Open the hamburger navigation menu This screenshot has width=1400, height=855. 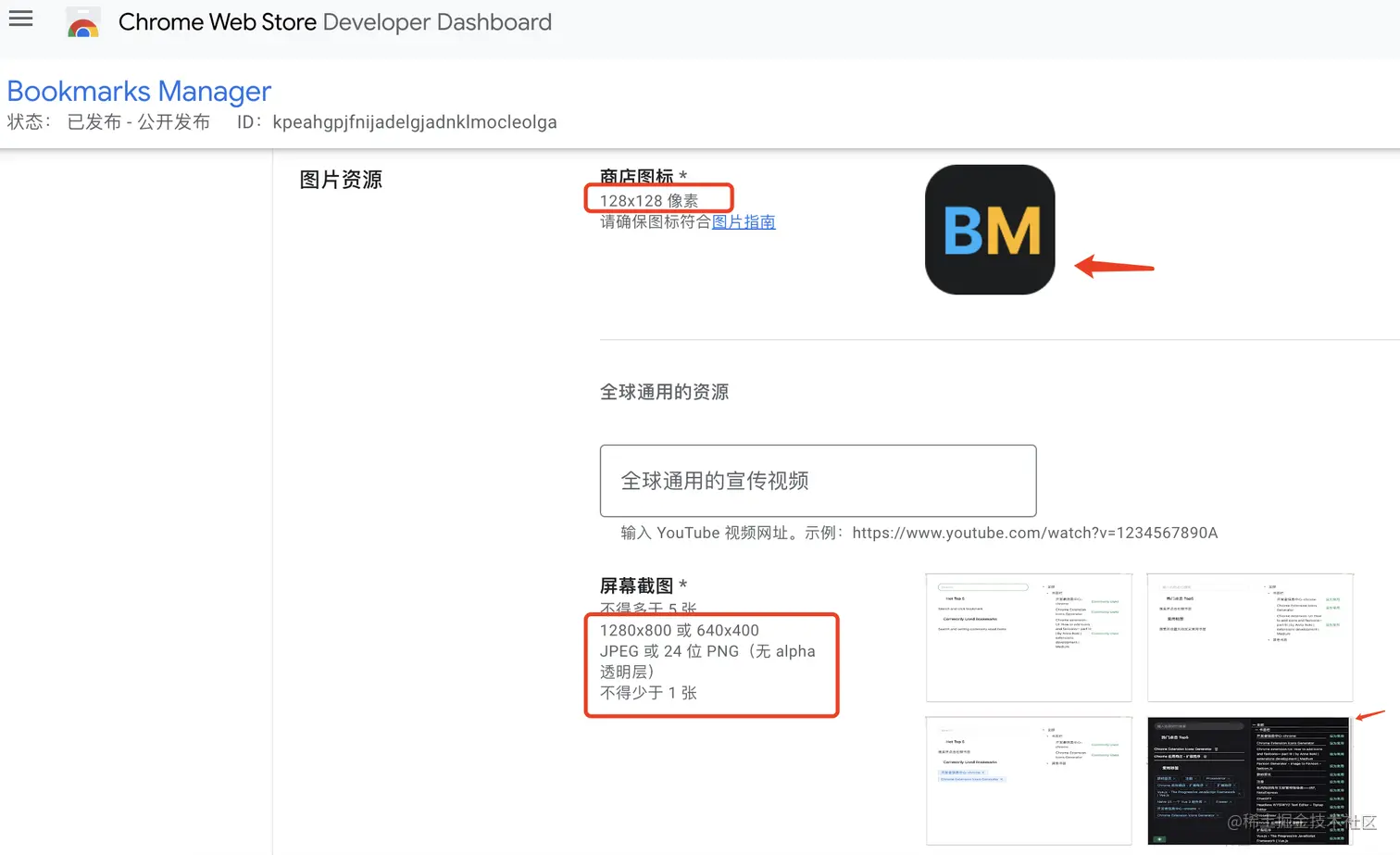click(x=20, y=19)
